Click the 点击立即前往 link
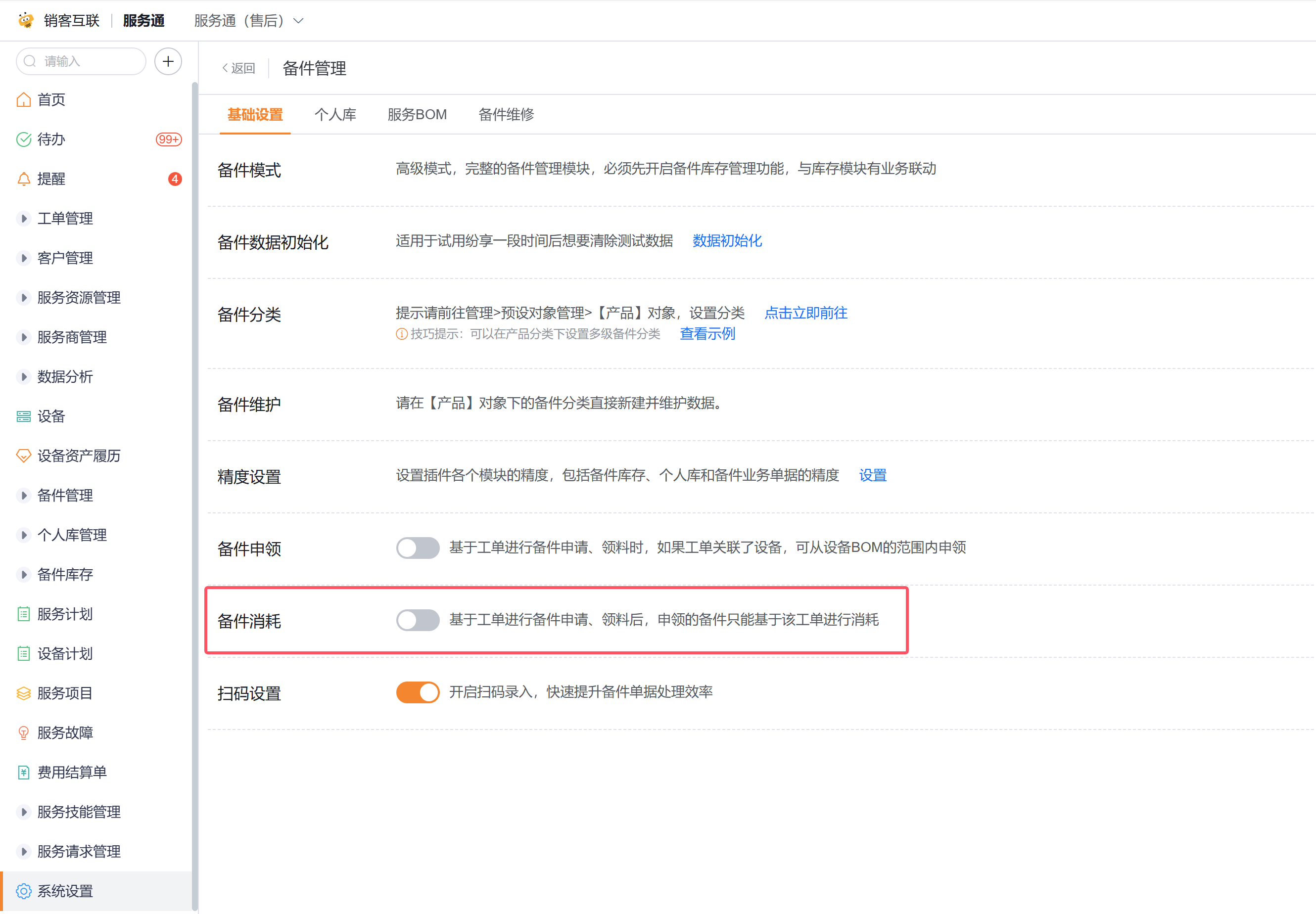This screenshot has width=1316, height=914. [x=805, y=313]
